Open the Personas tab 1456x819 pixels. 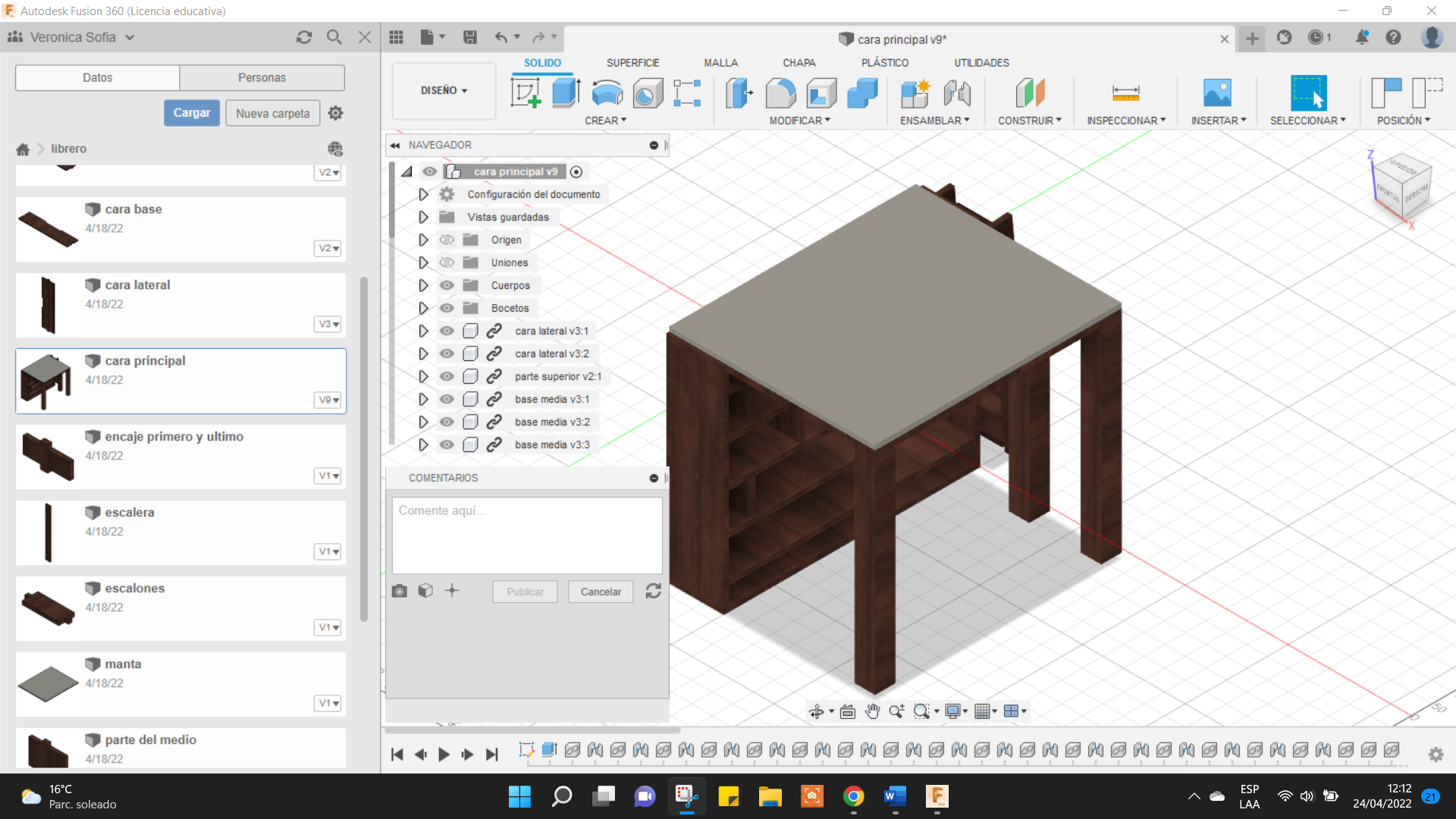tap(262, 77)
